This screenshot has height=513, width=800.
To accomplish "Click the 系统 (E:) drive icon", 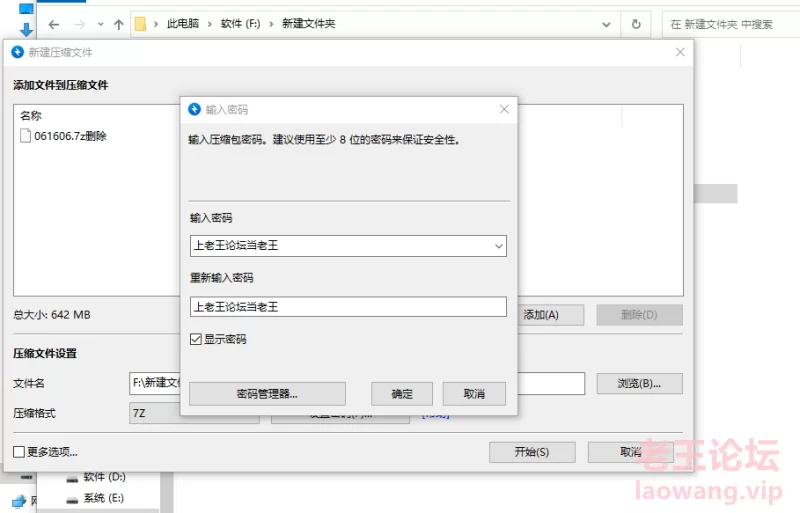I will (x=72, y=500).
